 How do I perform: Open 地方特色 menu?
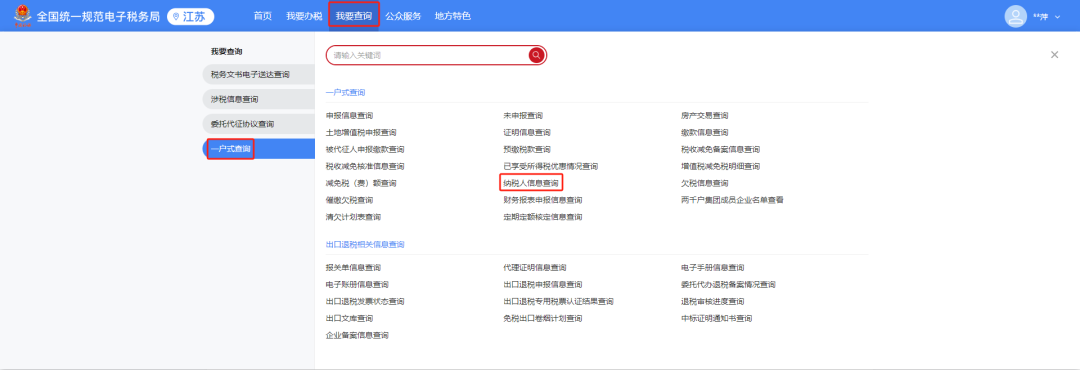click(x=453, y=16)
